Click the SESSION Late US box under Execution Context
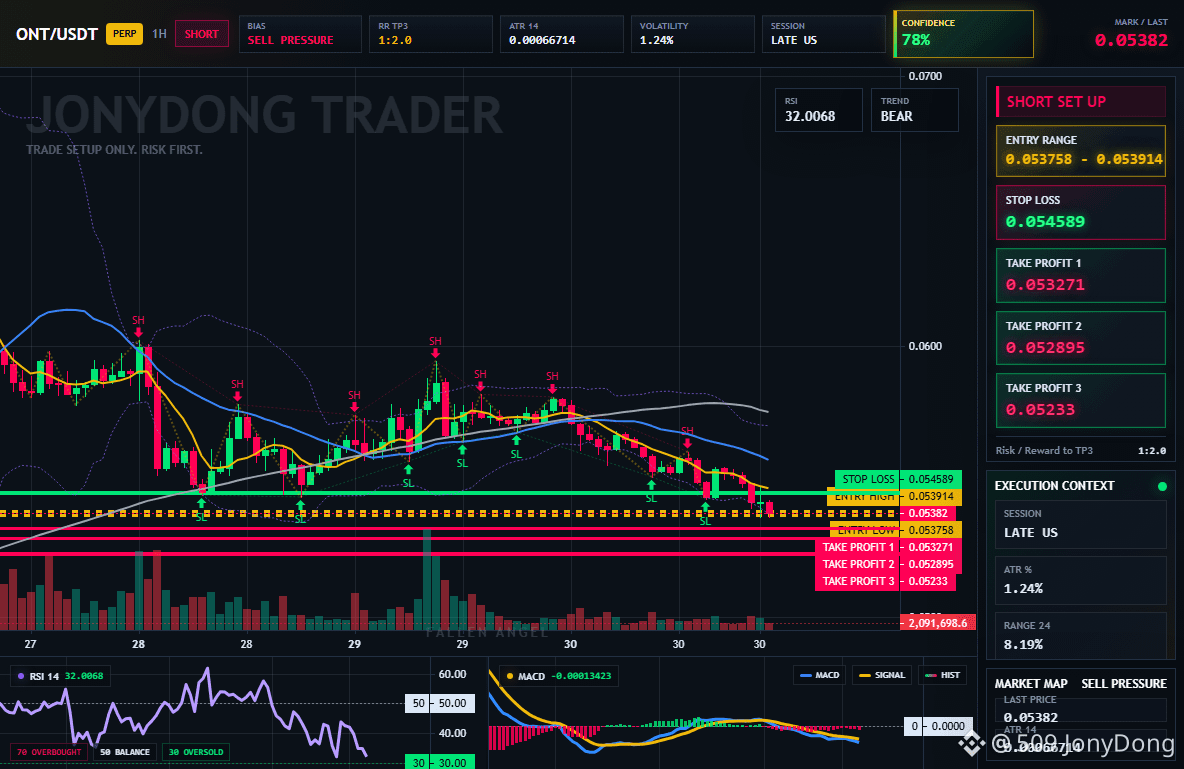Image resolution: width=1184 pixels, height=769 pixels. coord(1081,524)
